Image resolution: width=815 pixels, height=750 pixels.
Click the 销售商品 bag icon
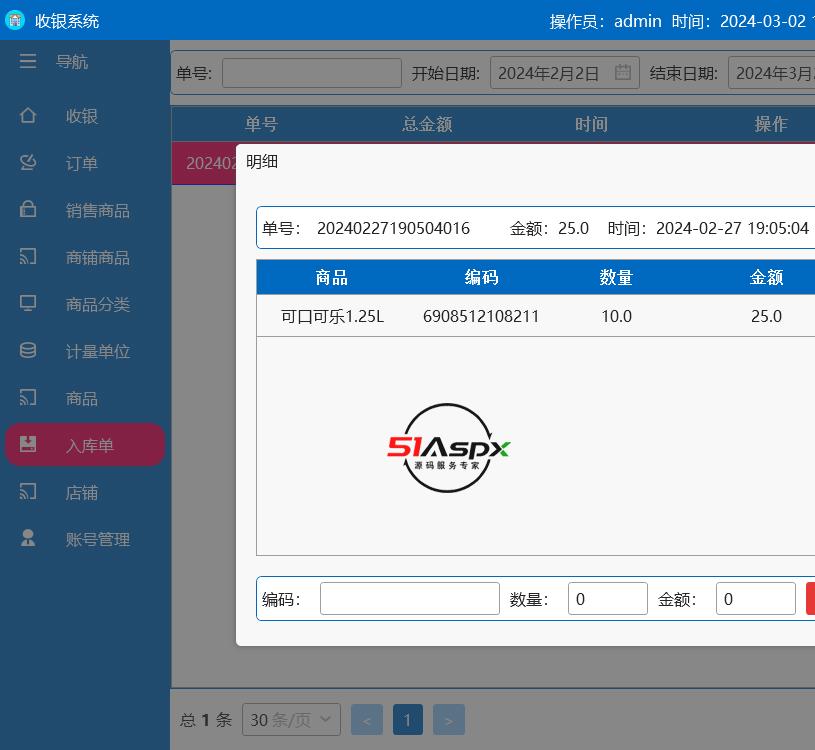(28, 210)
